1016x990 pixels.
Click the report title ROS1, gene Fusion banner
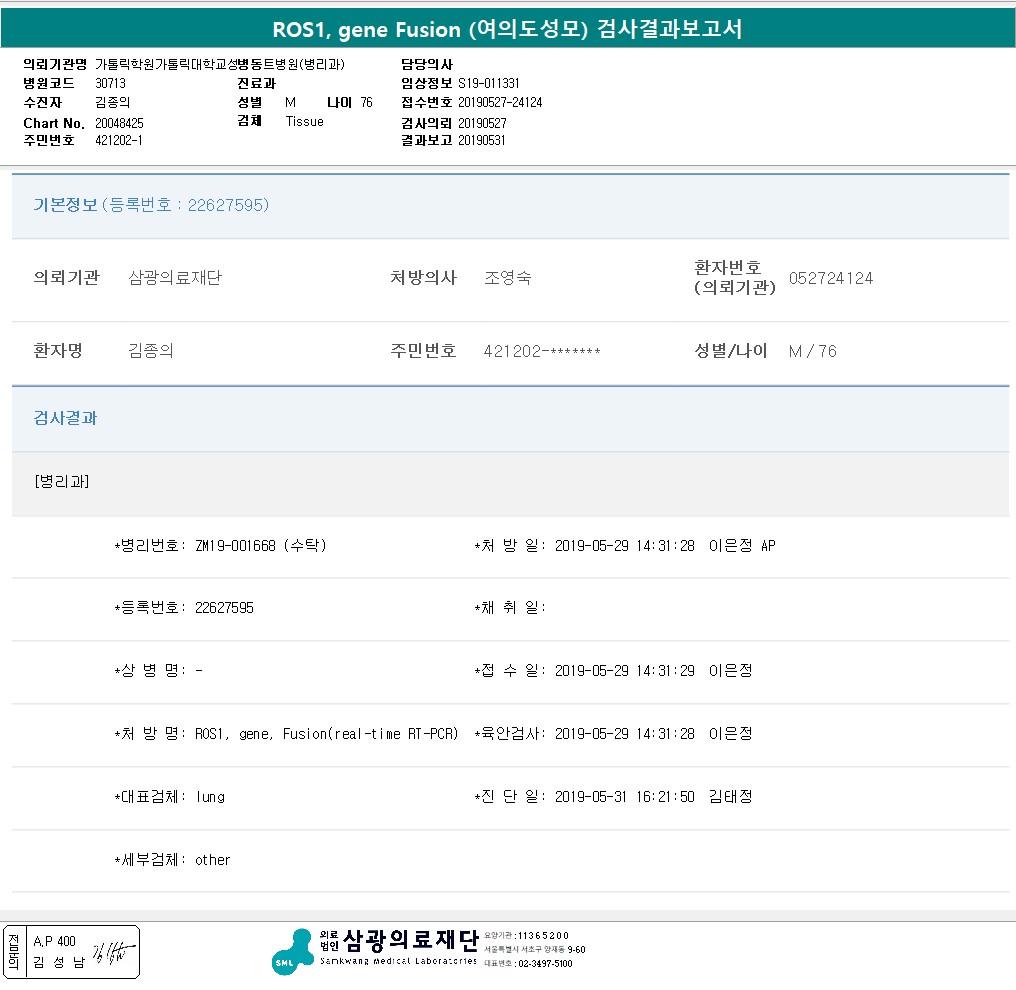tap(507, 29)
